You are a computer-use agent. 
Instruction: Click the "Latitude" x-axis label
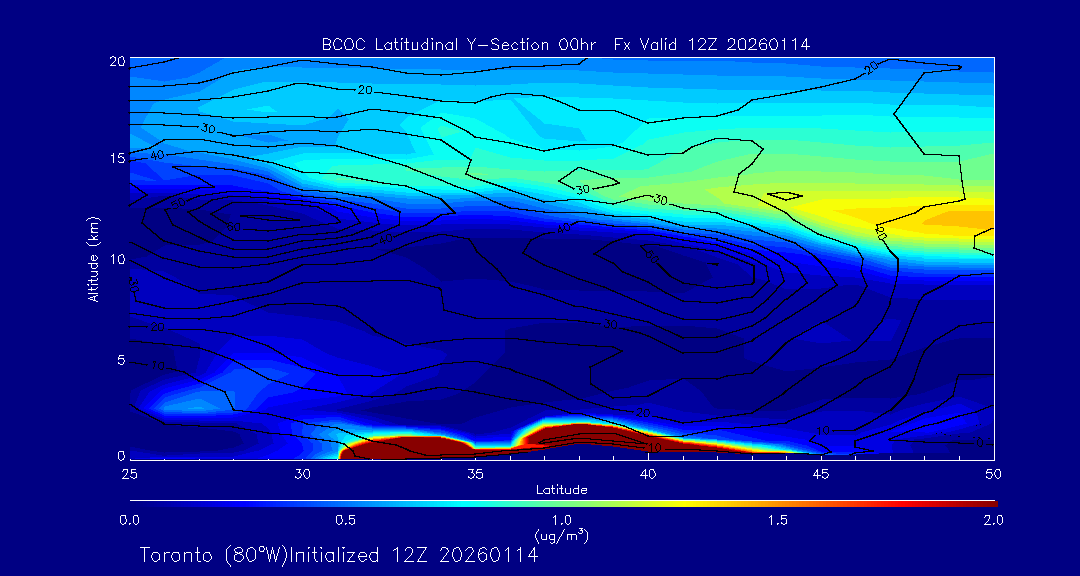click(561, 490)
